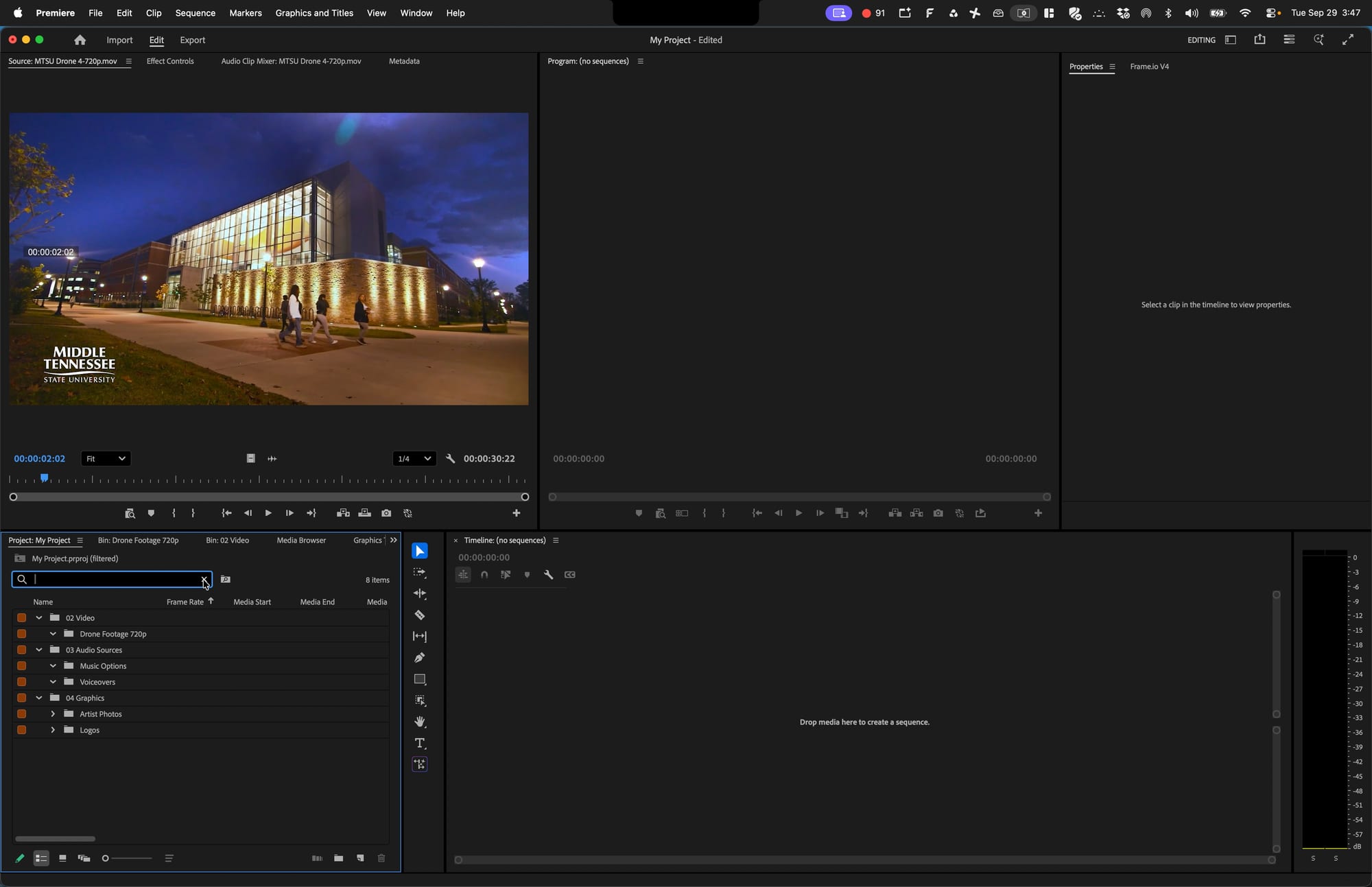The width and height of the screenshot is (1372, 887).
Task: Click Automate to Sequence icon
Action: click(x=317, y=858)
